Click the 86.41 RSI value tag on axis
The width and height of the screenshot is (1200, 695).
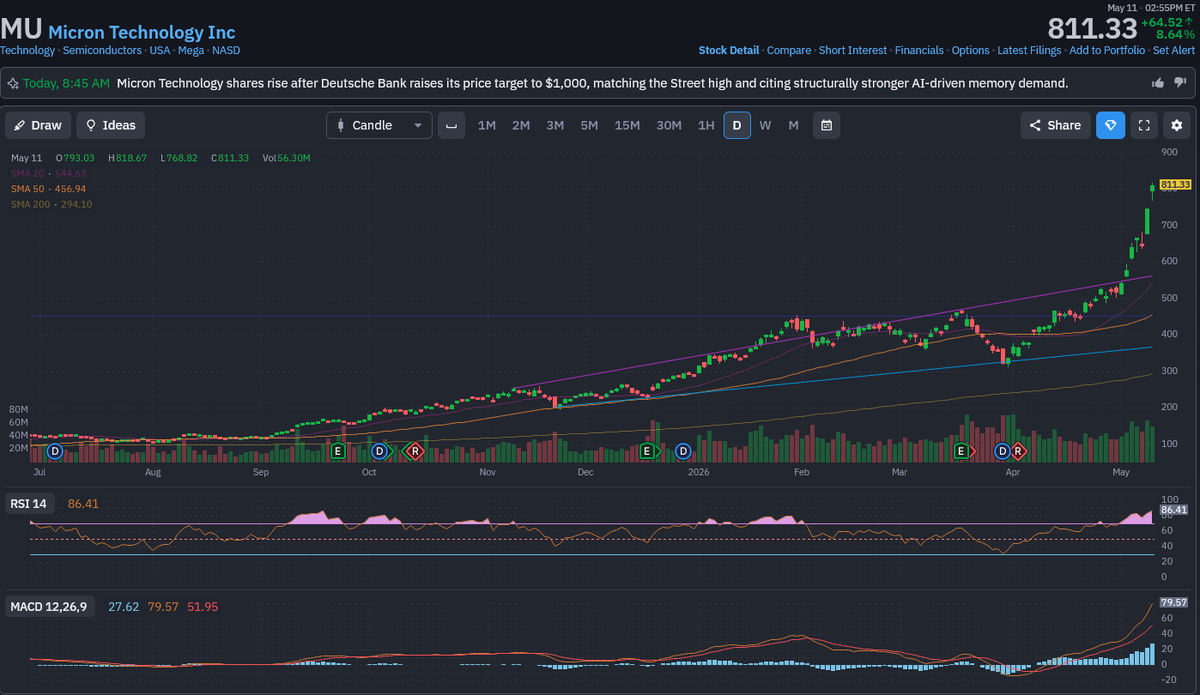[1176, 510]
